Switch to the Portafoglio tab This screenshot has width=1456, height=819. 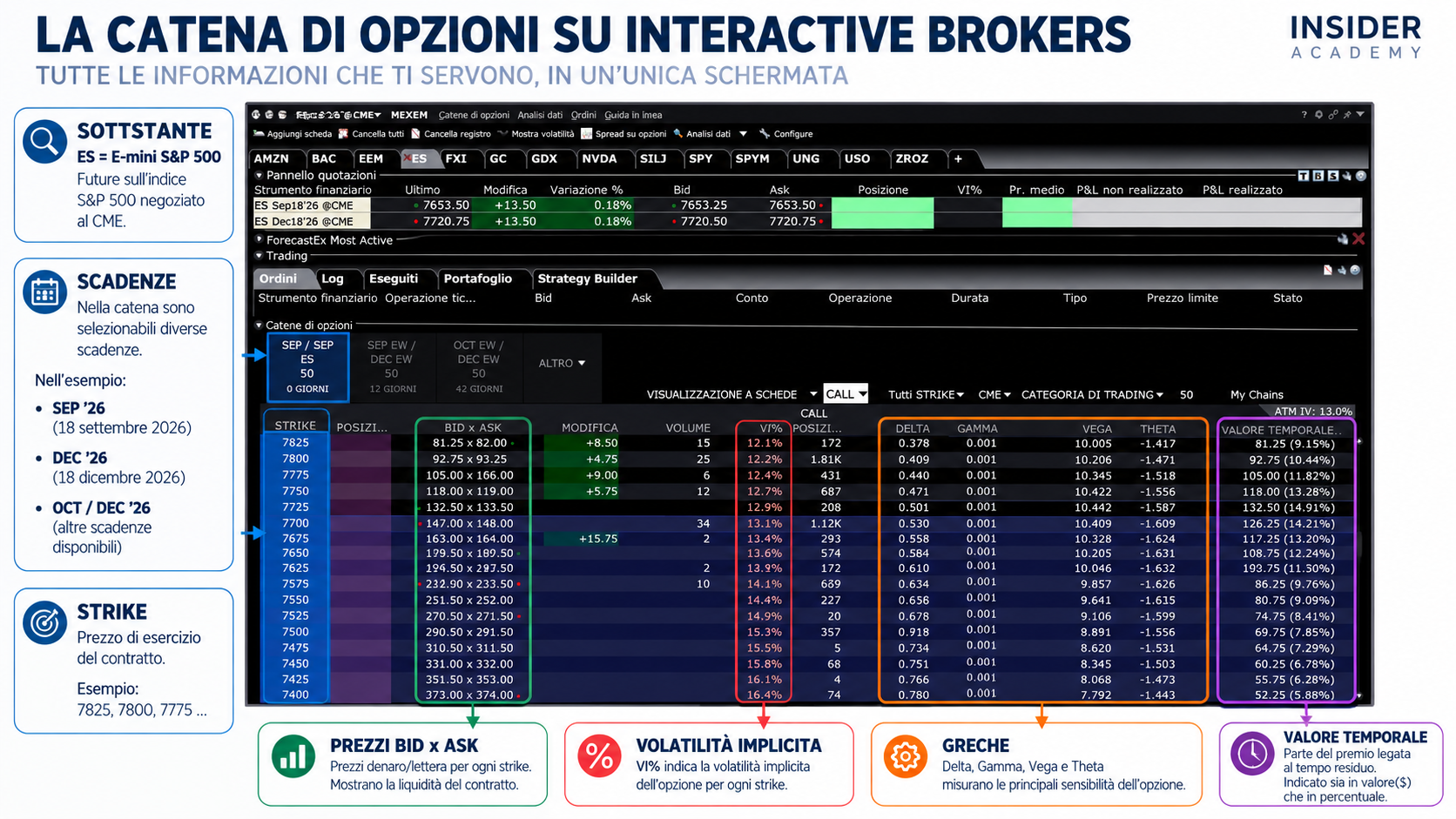pos(477,279)
